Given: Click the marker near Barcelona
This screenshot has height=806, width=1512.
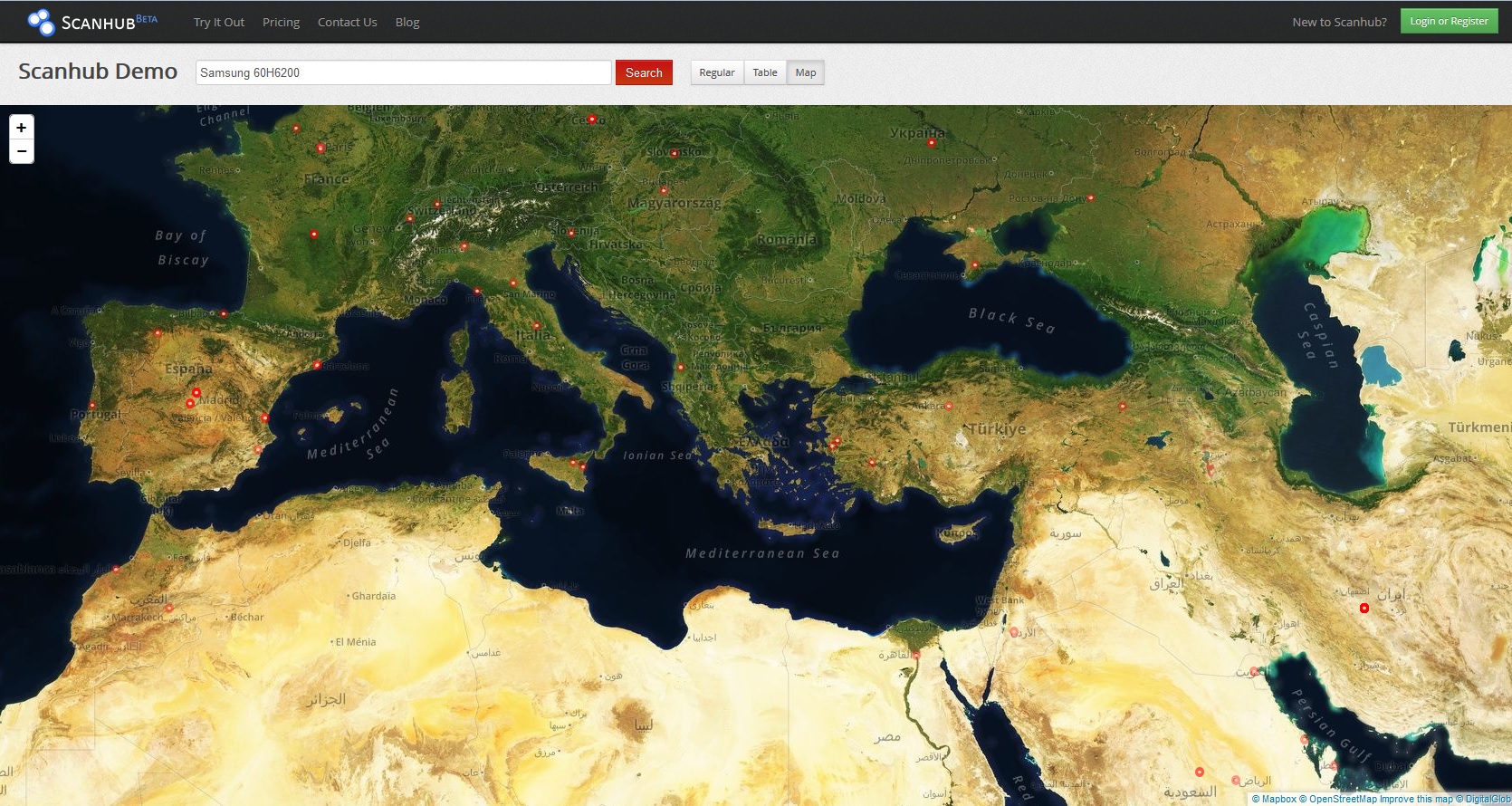Looking at the screenshot, I should (x=317, y=365).
